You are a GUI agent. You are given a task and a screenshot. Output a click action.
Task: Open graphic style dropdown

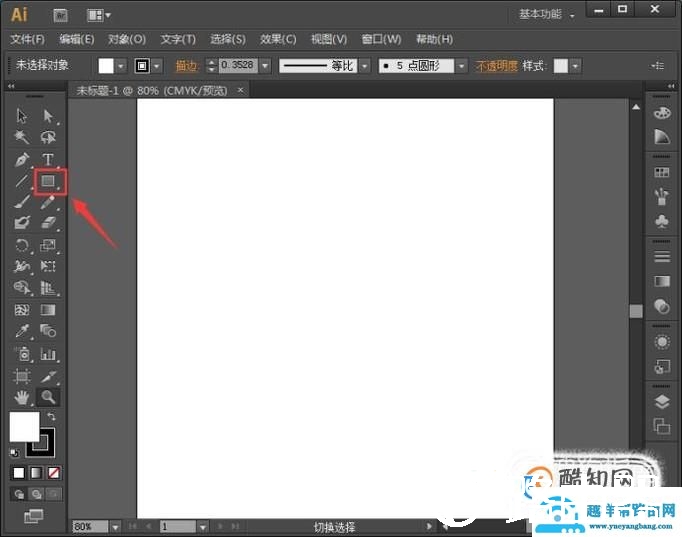[x=575, y=66]
